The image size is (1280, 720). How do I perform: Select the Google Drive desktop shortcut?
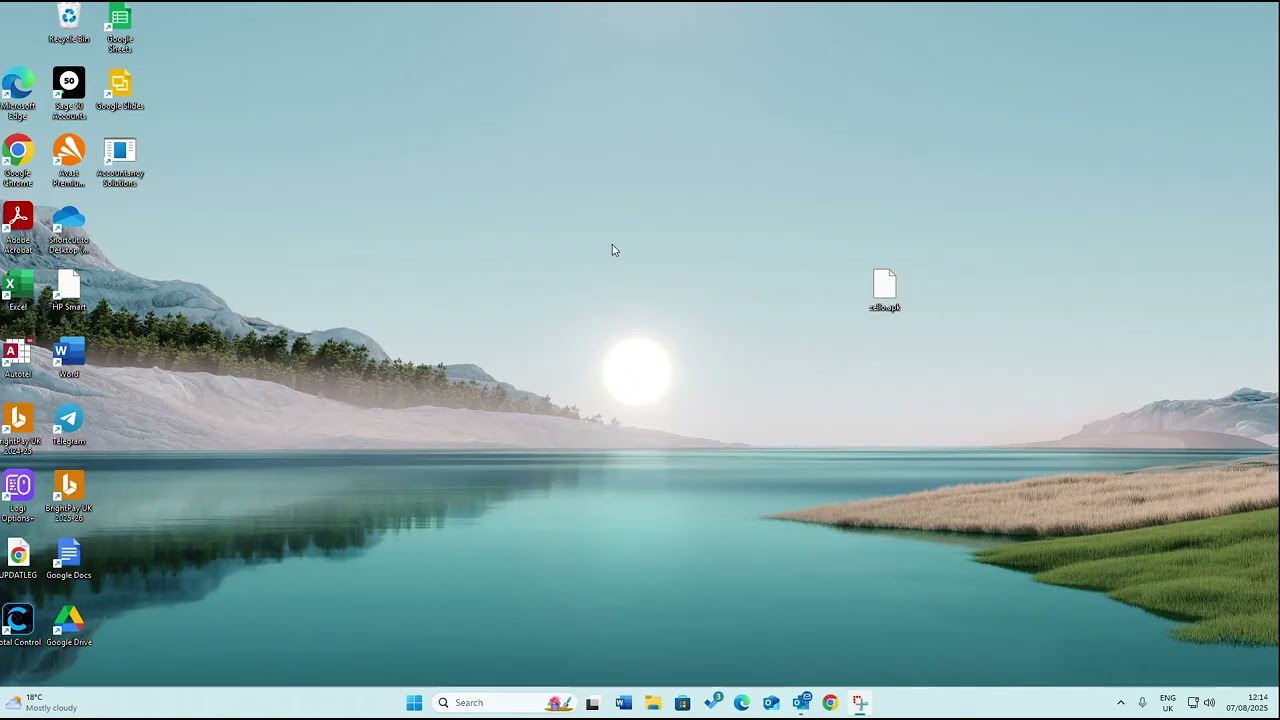tap(69, 625)
